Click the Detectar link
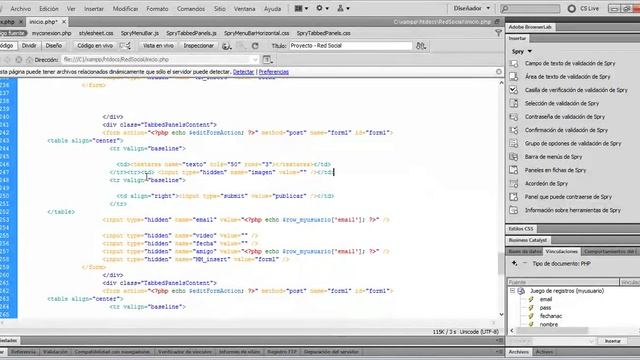The height and width of the screenshot is (360, 640). (243, 72)
